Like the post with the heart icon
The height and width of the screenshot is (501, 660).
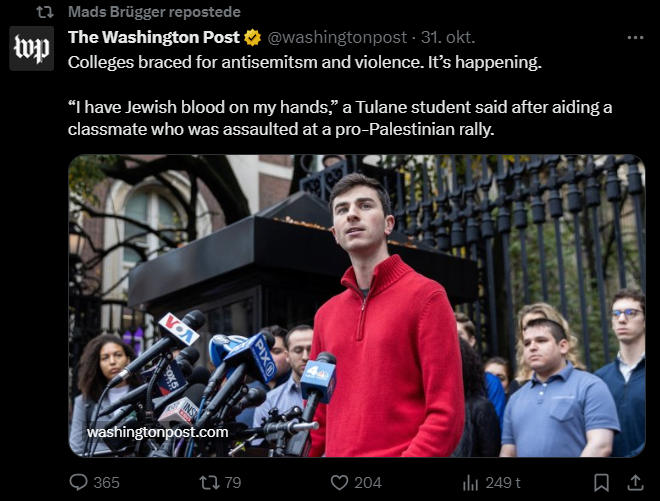(x=340, y=482)
